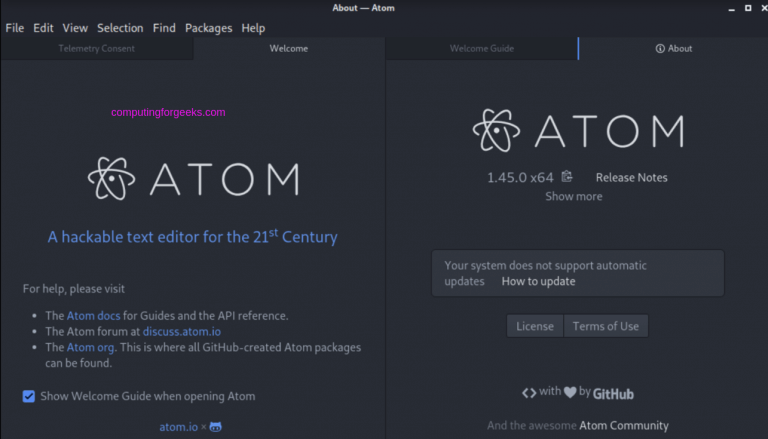768x439 pixels.
Task: Uncheck Show Welcome Guide when opening Atom
Action: [29, 396]
